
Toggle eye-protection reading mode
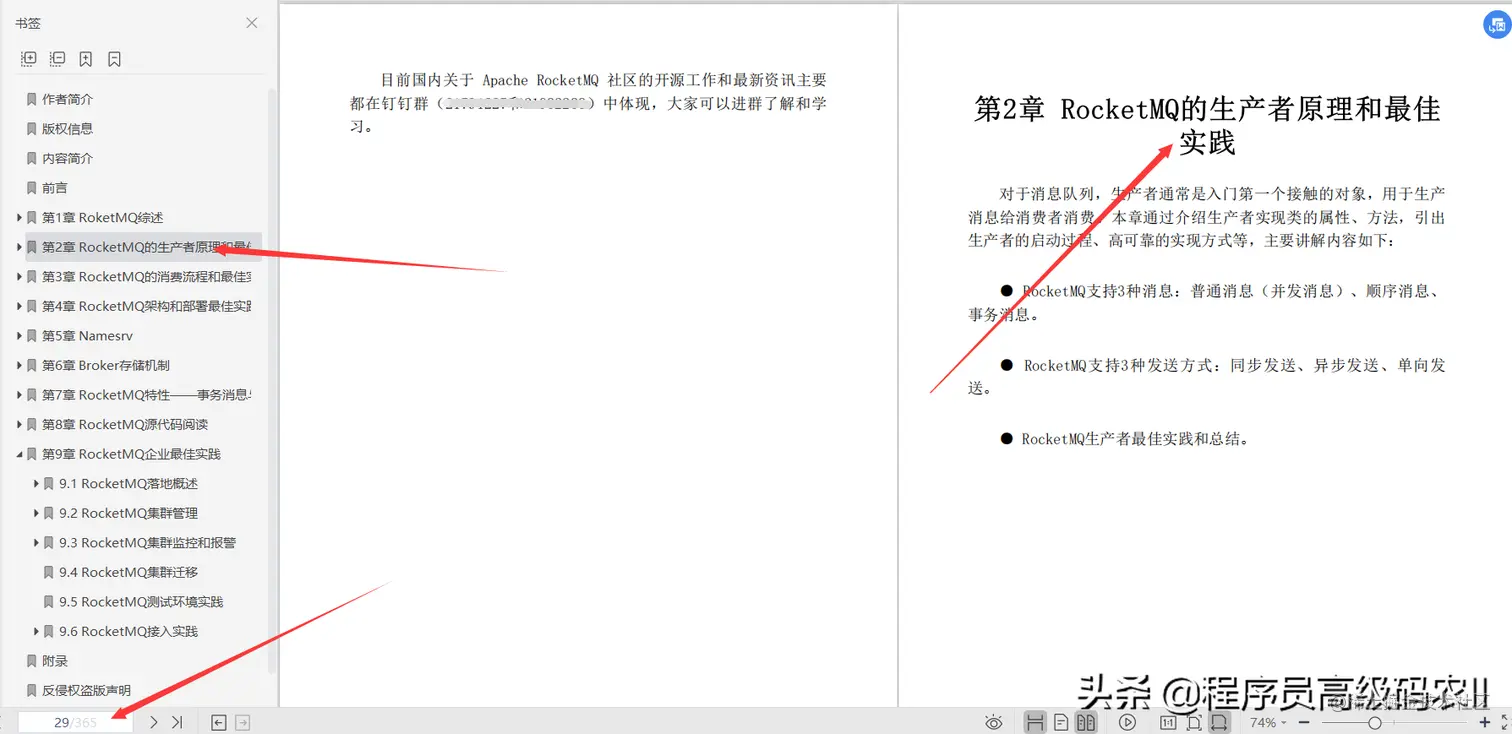(994, 721)
